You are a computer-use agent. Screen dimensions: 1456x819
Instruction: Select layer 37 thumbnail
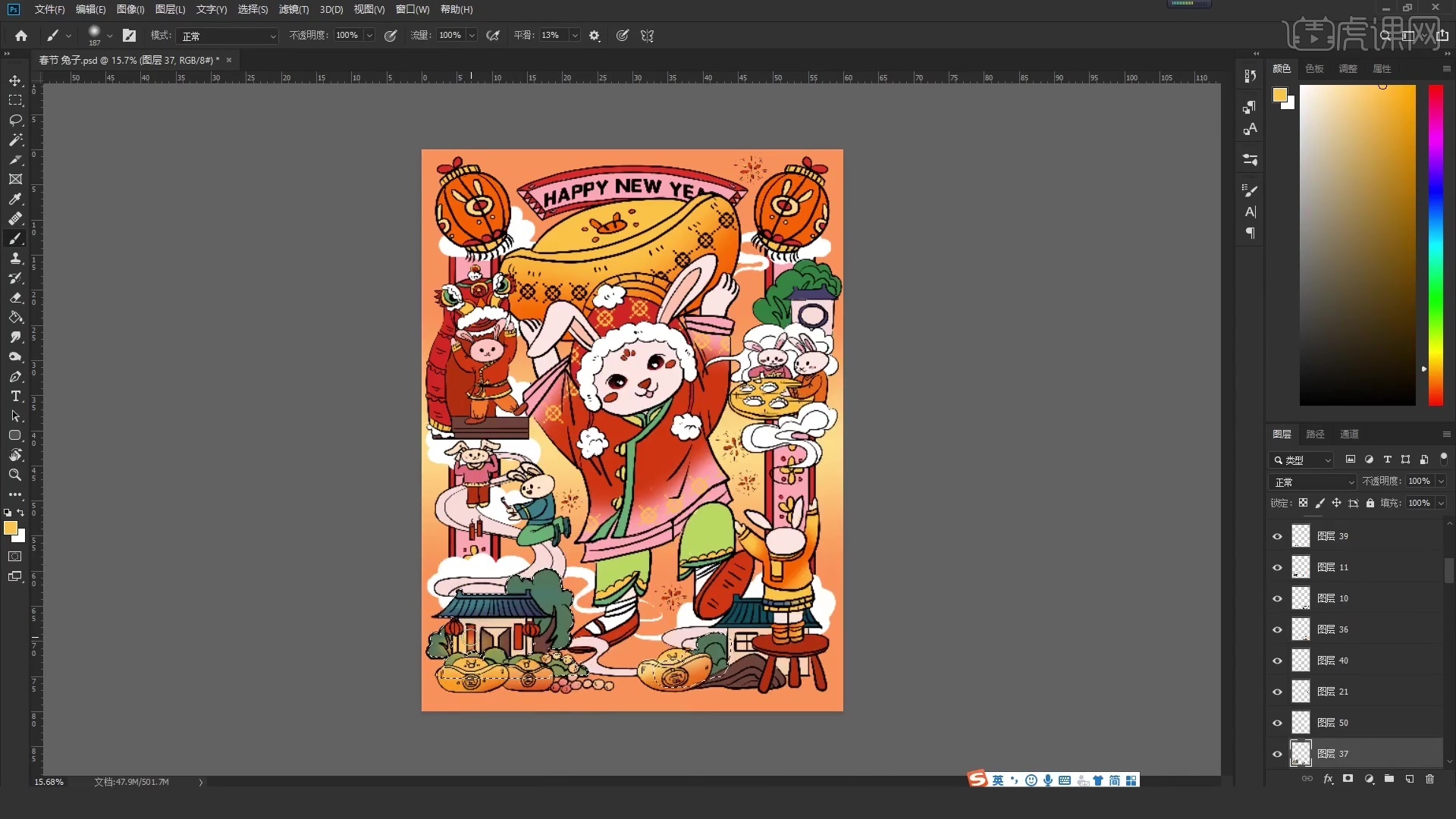(x=1301, y=754)
